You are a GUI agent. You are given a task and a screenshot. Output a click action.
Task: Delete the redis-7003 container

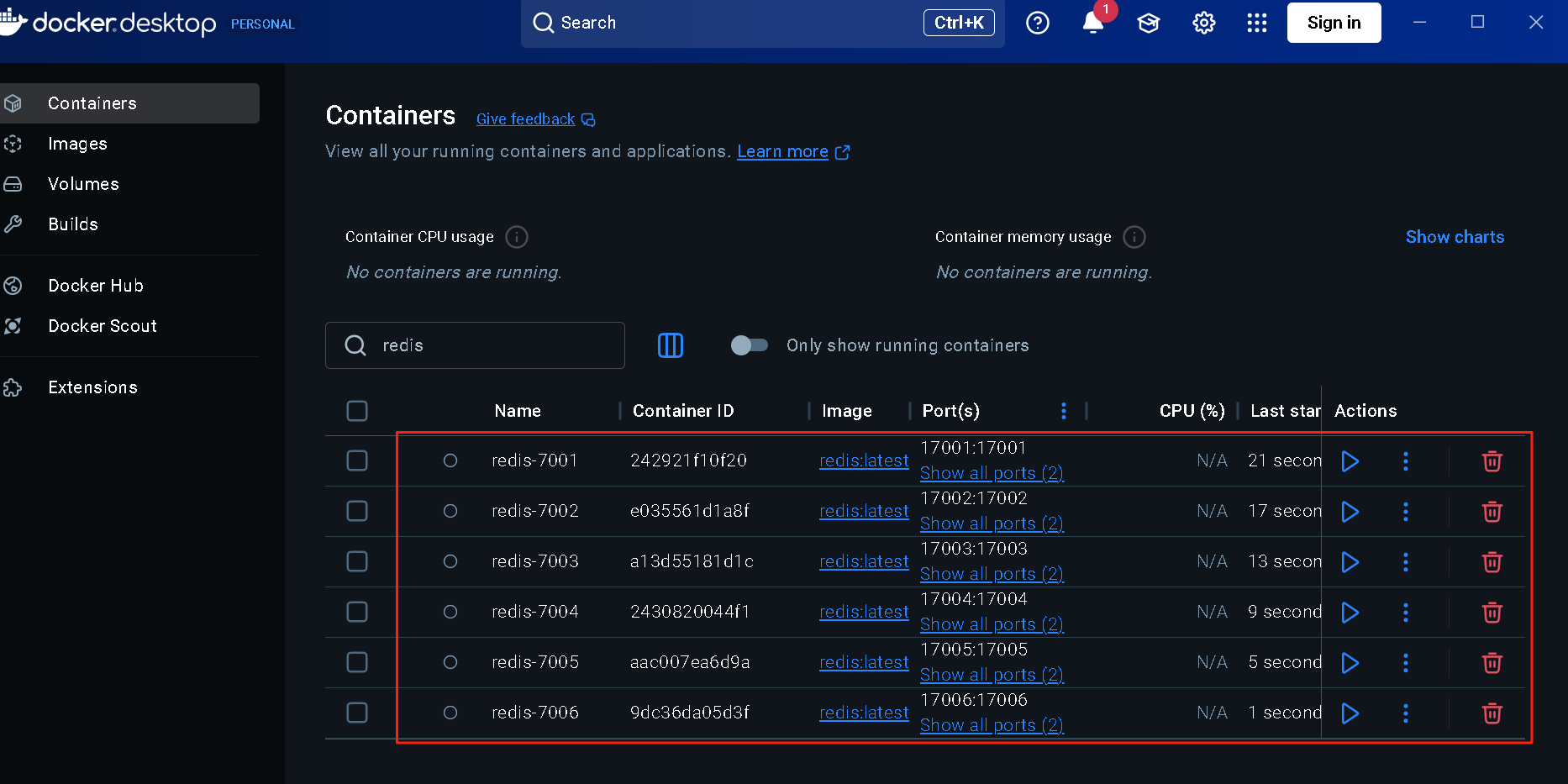(1492, 562)
